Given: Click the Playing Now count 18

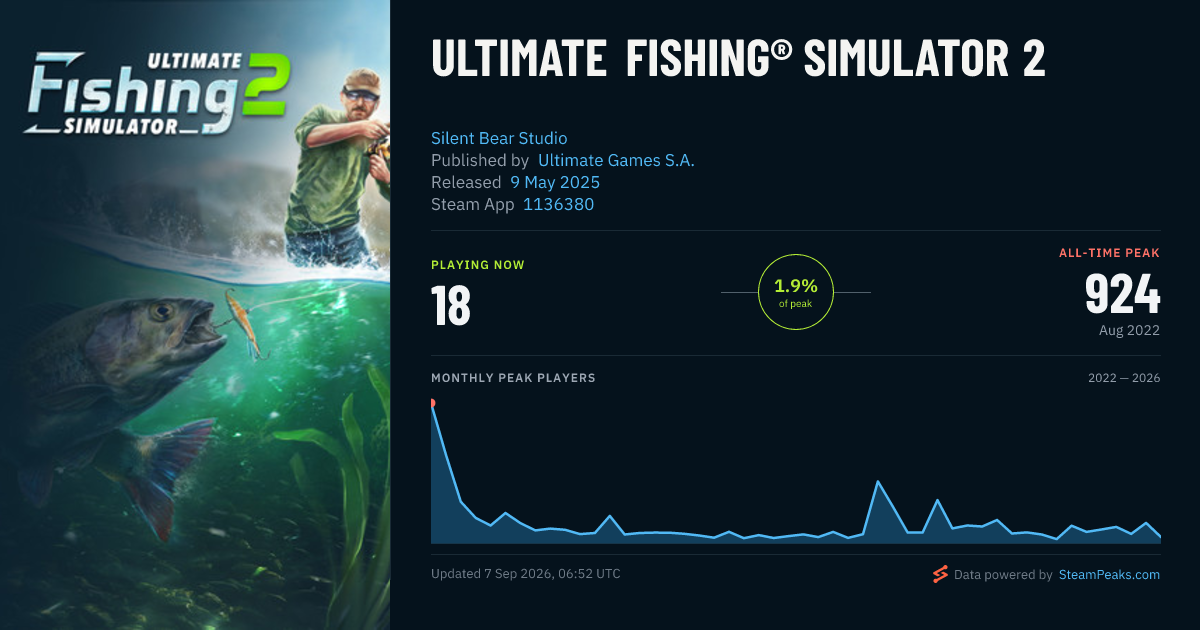Looking at the screenshot, I should click(x=451, y=306).
